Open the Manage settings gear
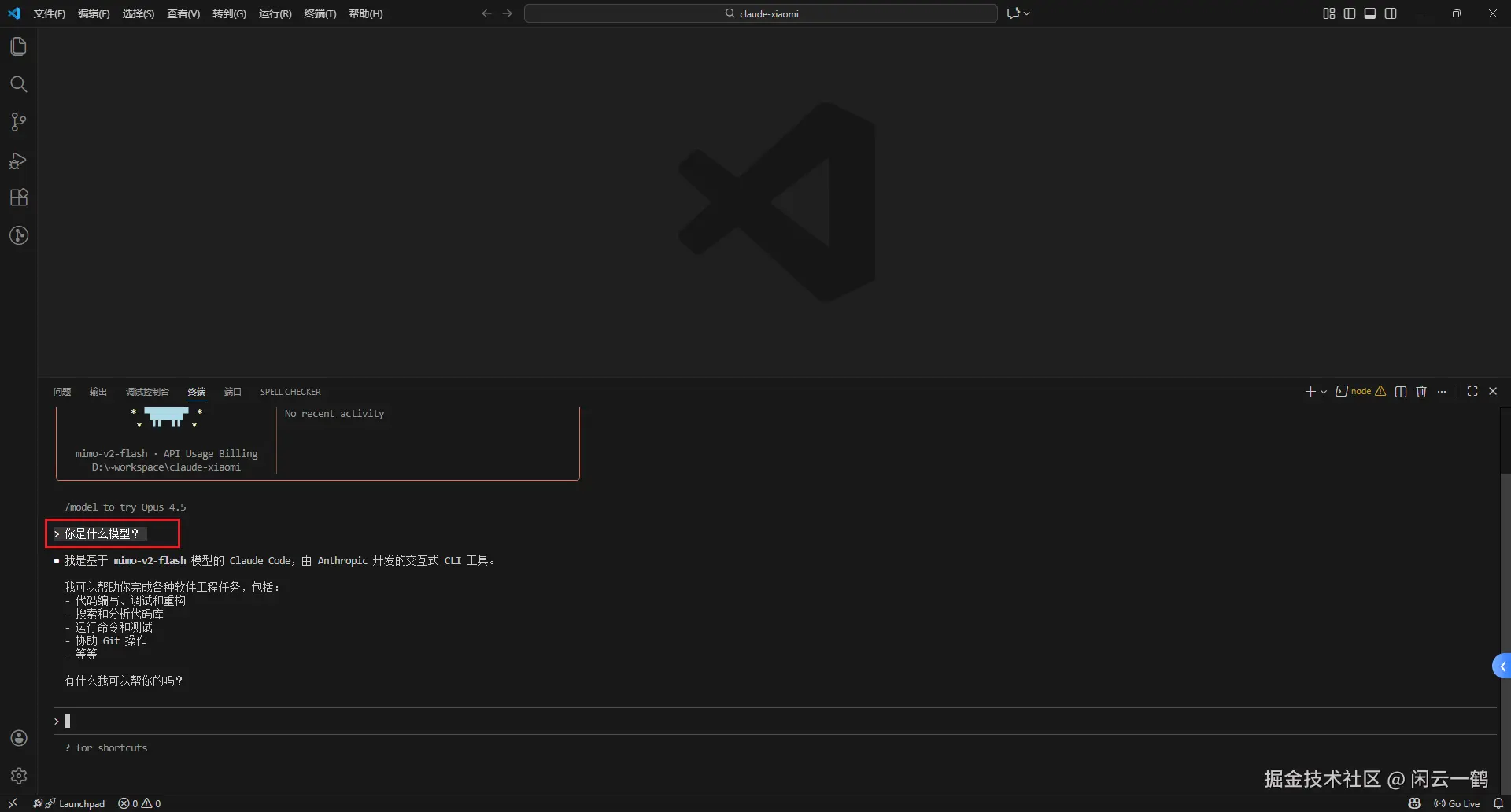This screenshot has width=1511, height=812. point(19,776)
